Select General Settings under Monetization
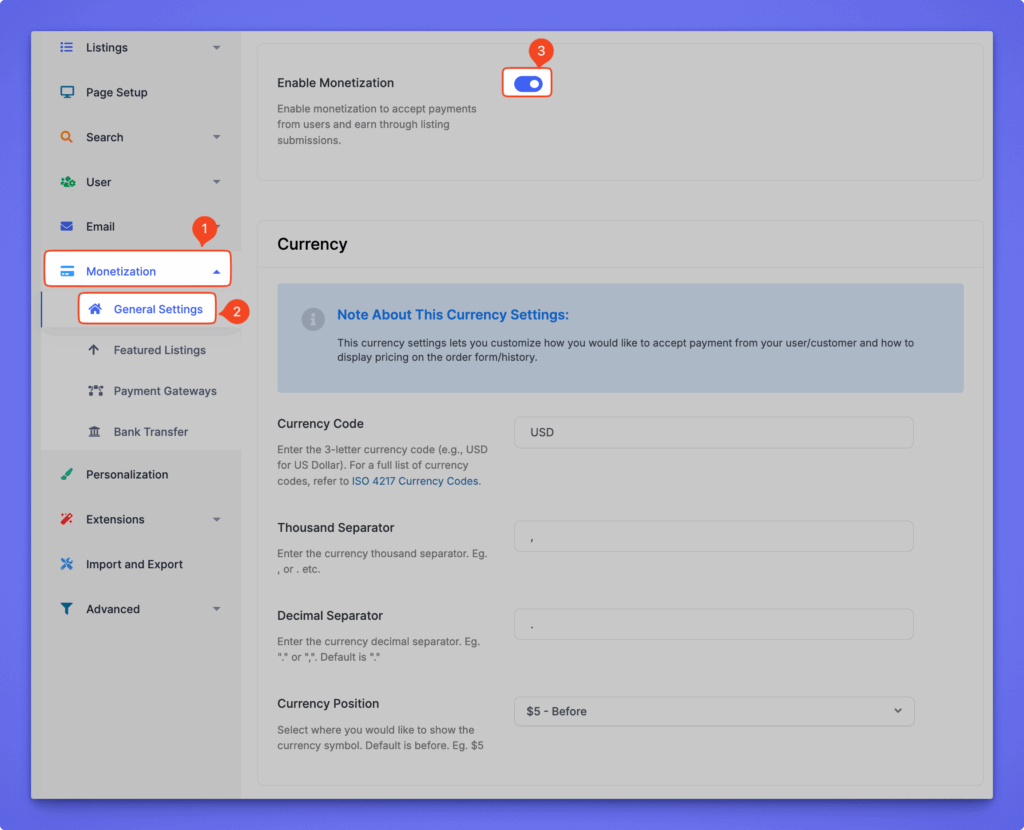Image resolution: width=1024 pixels, height=830 pixels. click(x=158, y=309)
